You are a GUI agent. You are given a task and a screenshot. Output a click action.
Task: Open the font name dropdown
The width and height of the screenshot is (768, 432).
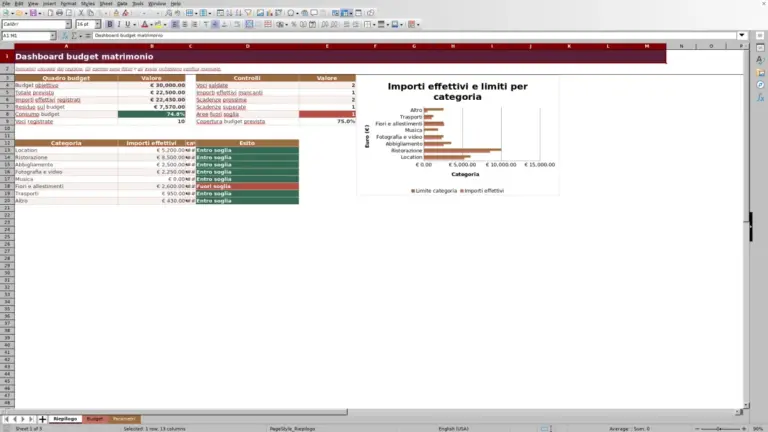pos(68,24)
